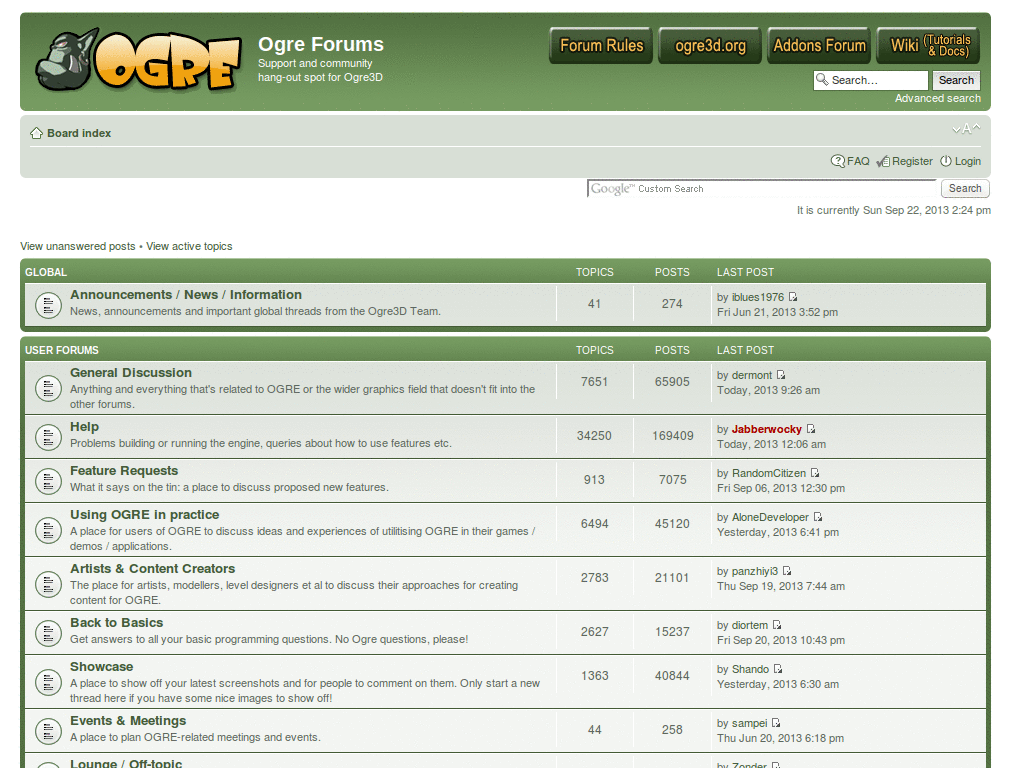The image size is (1024, 768).
Task: View latest post icon next to AloneDeveloper
Action: tap(818, 517)
